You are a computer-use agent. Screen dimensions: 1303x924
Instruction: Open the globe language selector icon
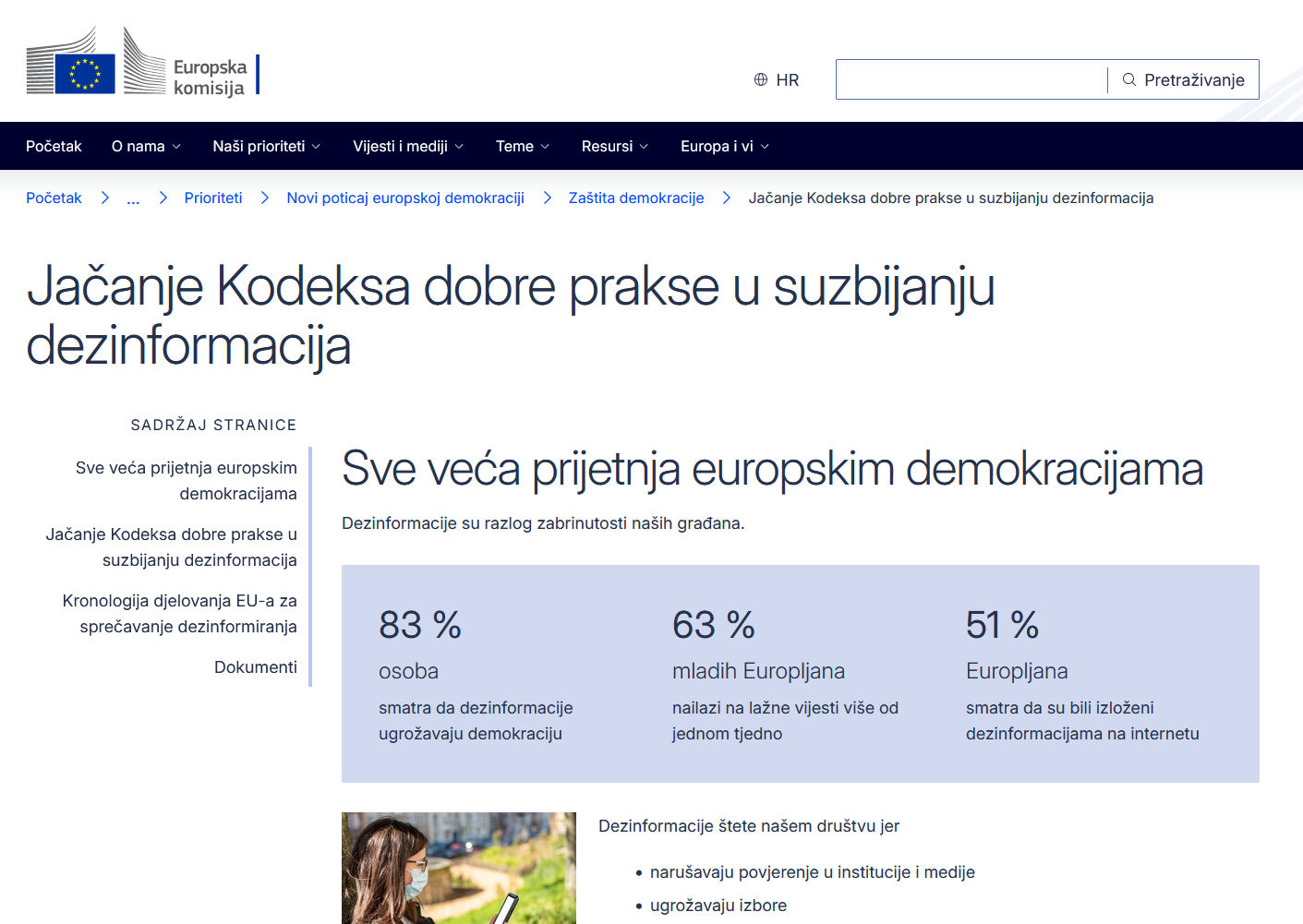pos(761,79)
